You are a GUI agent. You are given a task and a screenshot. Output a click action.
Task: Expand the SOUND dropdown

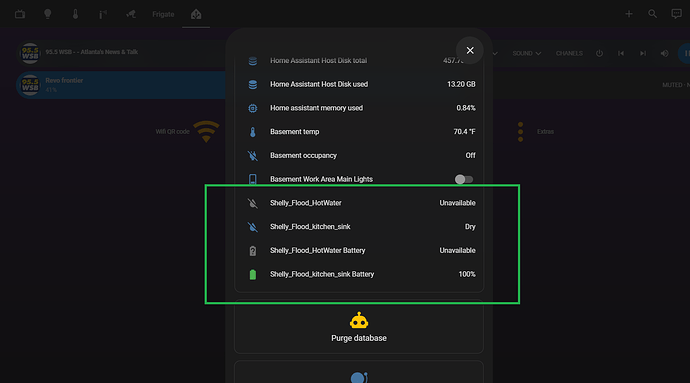pos(527,53)
